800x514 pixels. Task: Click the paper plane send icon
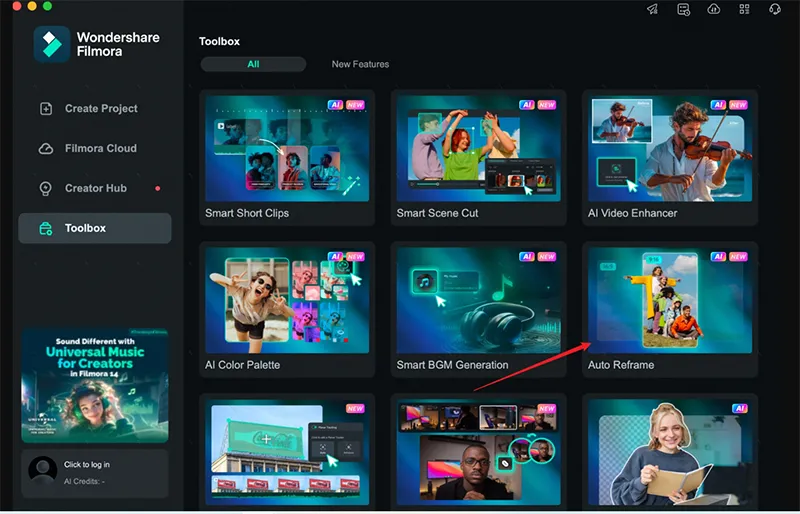(x=653, y=9)
